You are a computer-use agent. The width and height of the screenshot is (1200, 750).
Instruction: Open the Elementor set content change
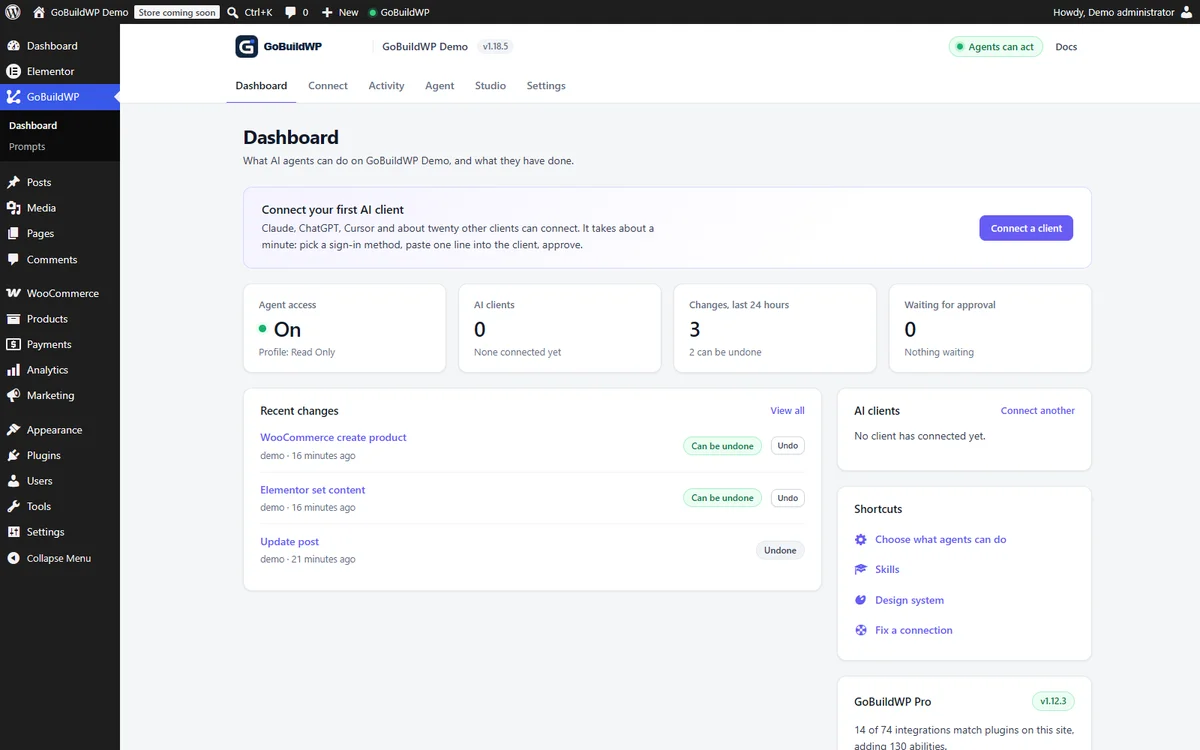tap(313, 490)
